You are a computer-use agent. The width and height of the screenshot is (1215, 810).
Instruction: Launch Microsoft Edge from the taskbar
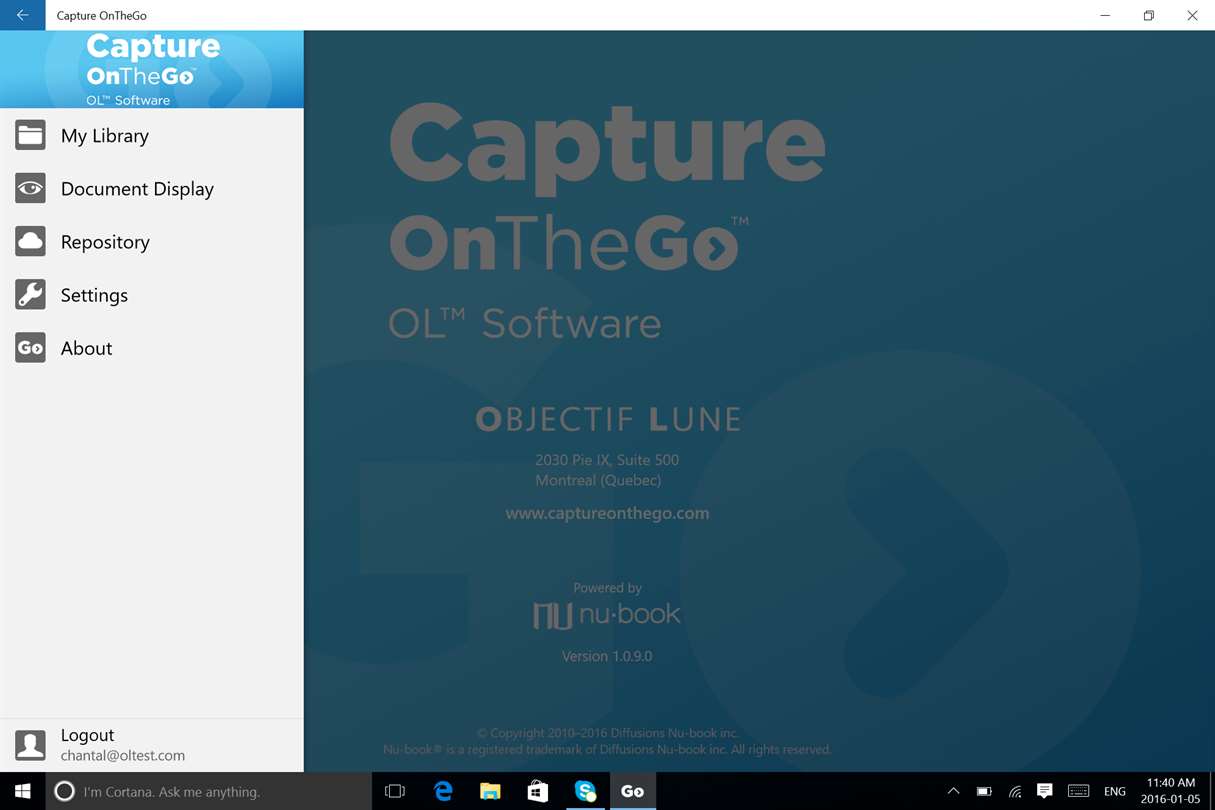click(443, 791)
